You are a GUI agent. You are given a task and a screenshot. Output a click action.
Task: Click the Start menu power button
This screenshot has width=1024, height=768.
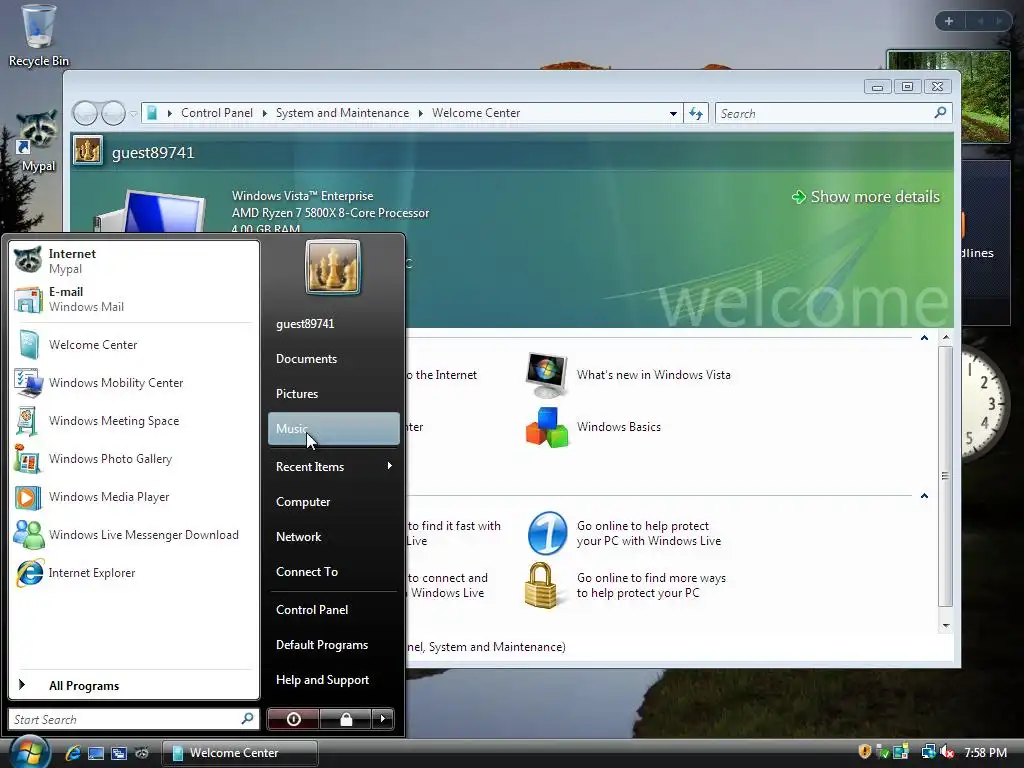click(293, 719)
